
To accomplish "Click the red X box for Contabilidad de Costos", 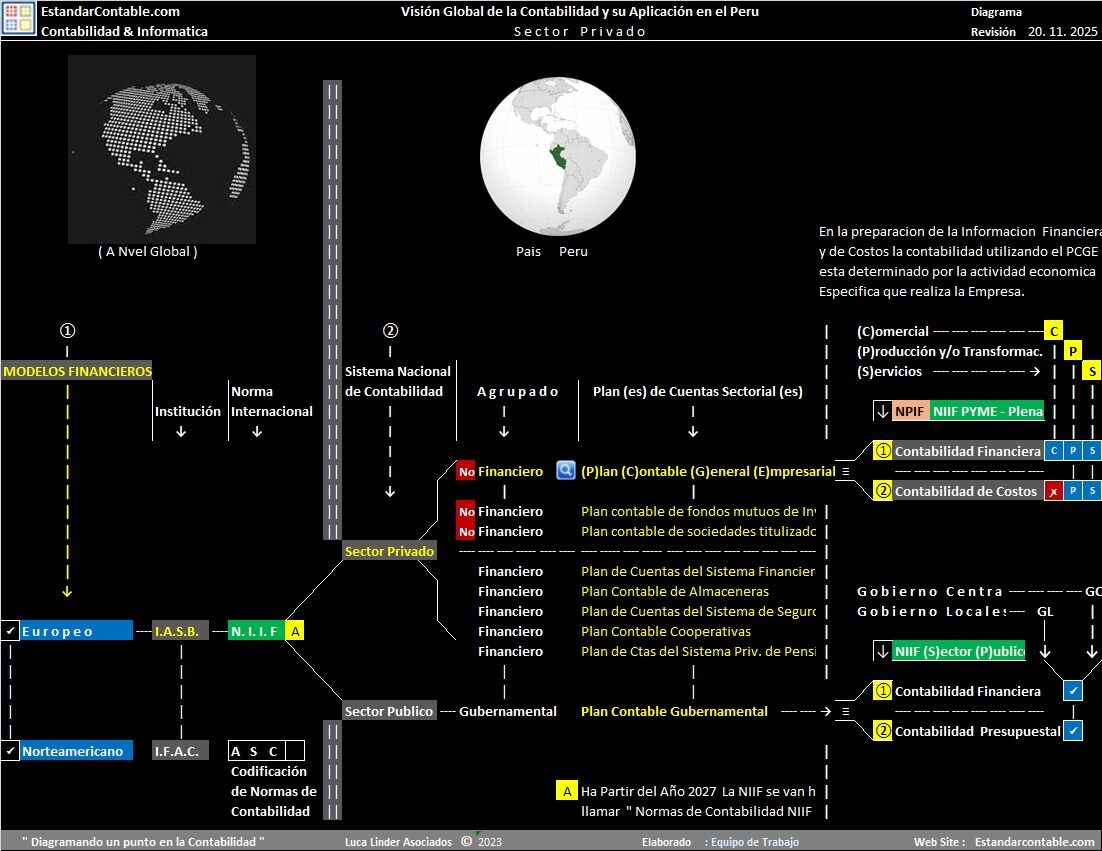I will [1053, 491].
